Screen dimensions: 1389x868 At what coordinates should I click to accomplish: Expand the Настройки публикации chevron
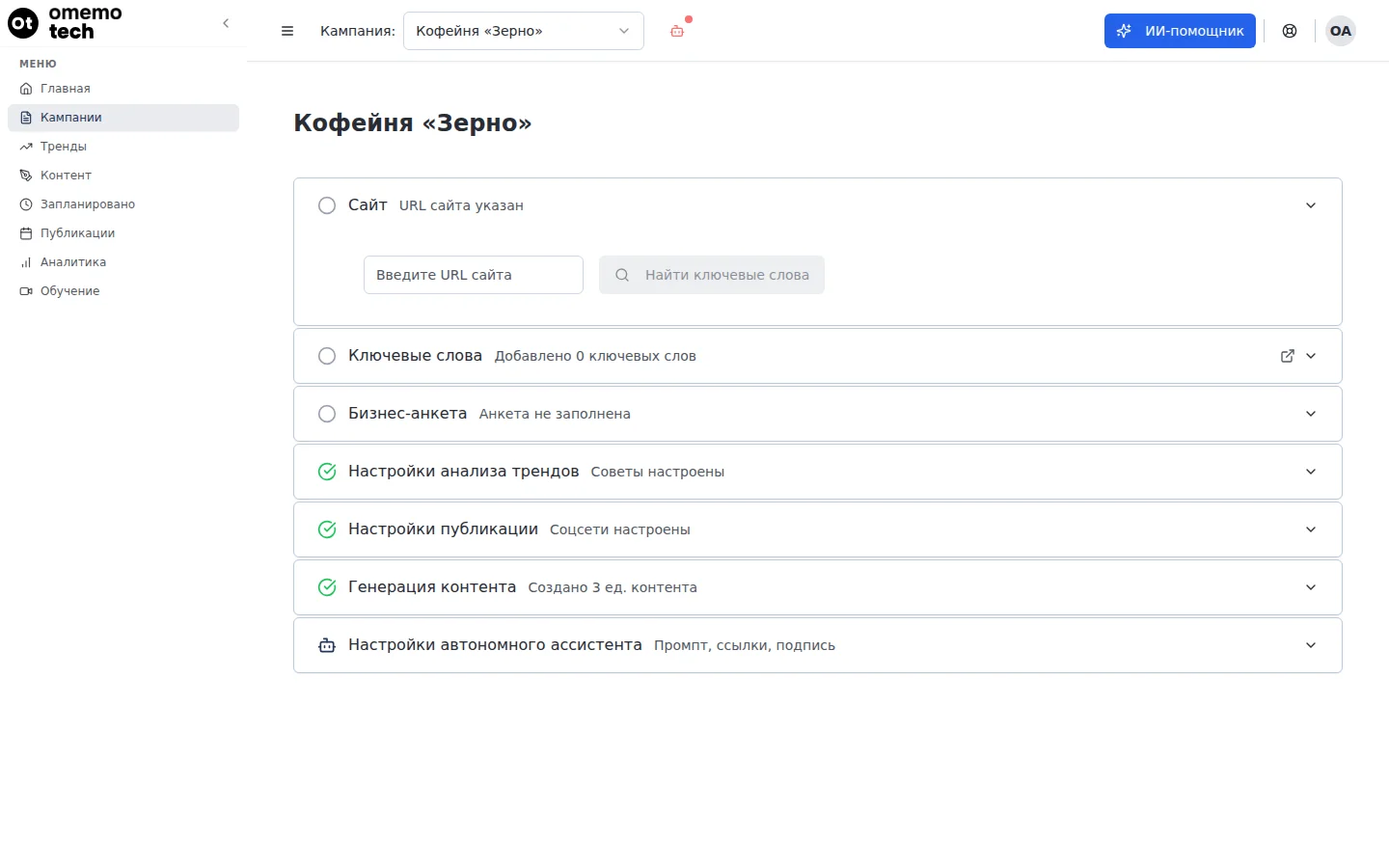(1311, 529)
